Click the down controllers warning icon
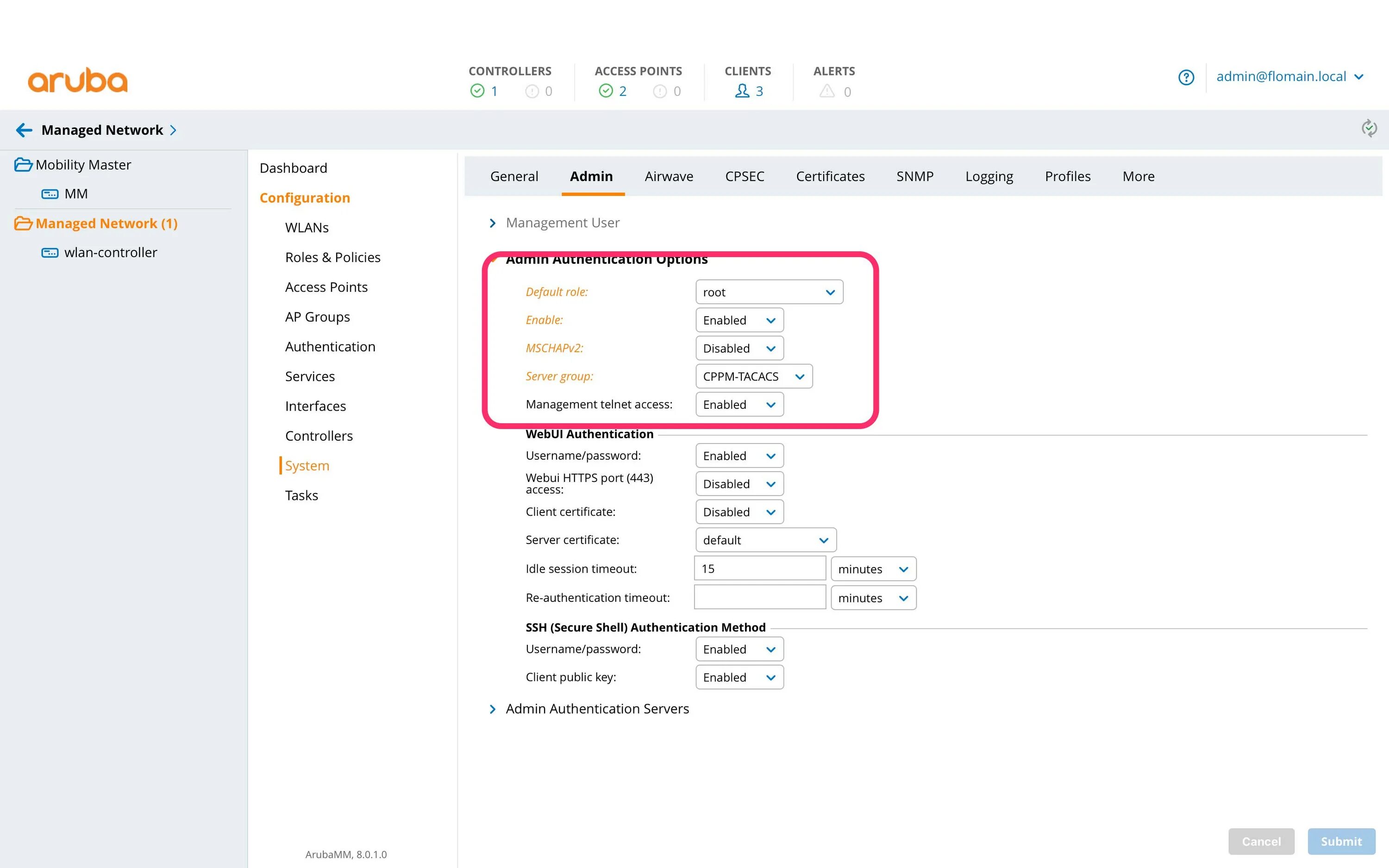The width and height of the screenshot is (1389, 868). point(532,91)
